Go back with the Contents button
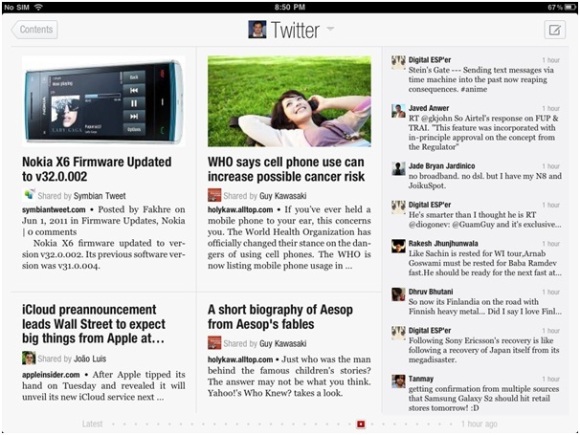This screenshot has height=435, width=580. tap(34, 30)
